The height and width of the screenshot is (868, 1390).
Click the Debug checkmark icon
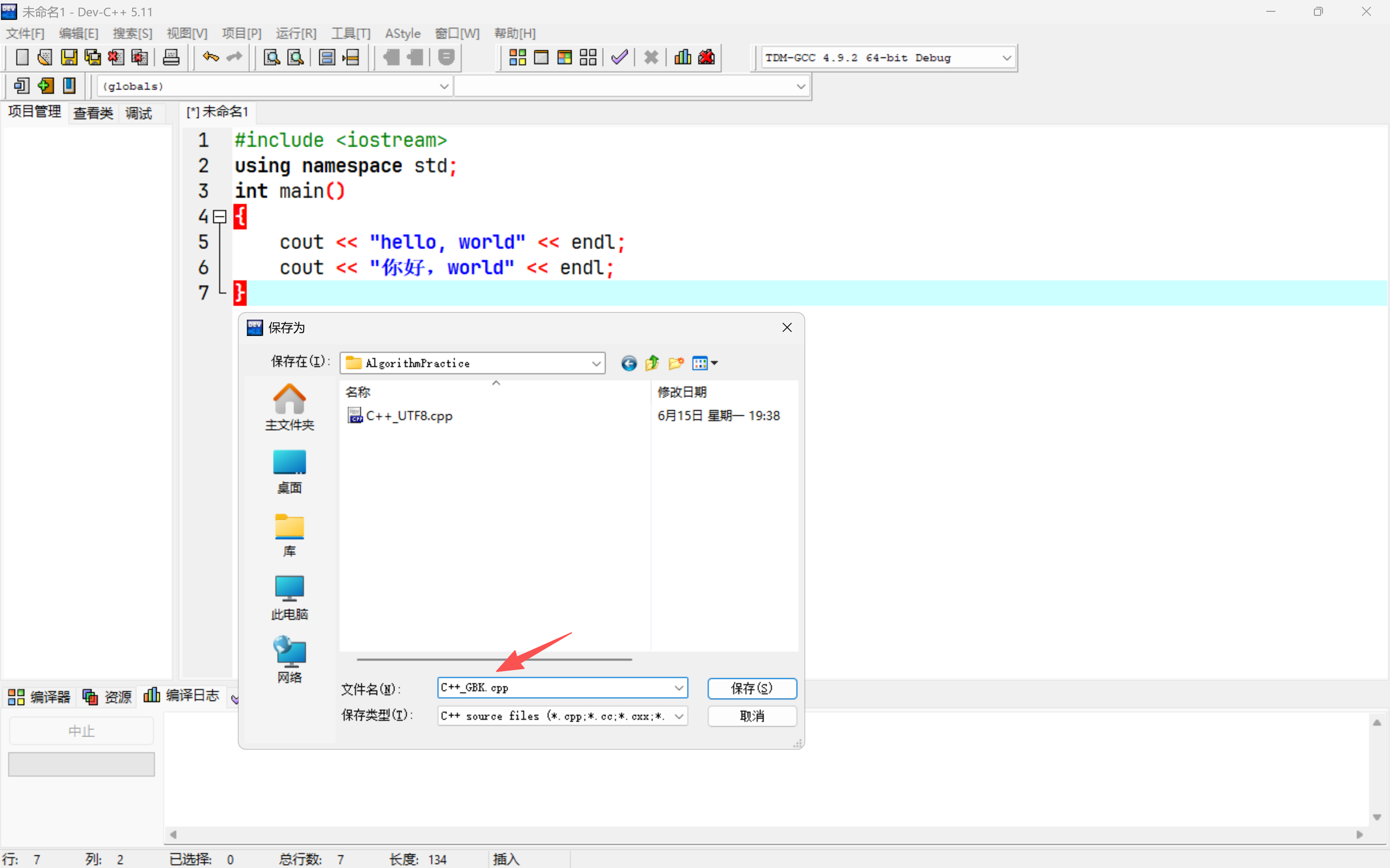click(620, 58)
